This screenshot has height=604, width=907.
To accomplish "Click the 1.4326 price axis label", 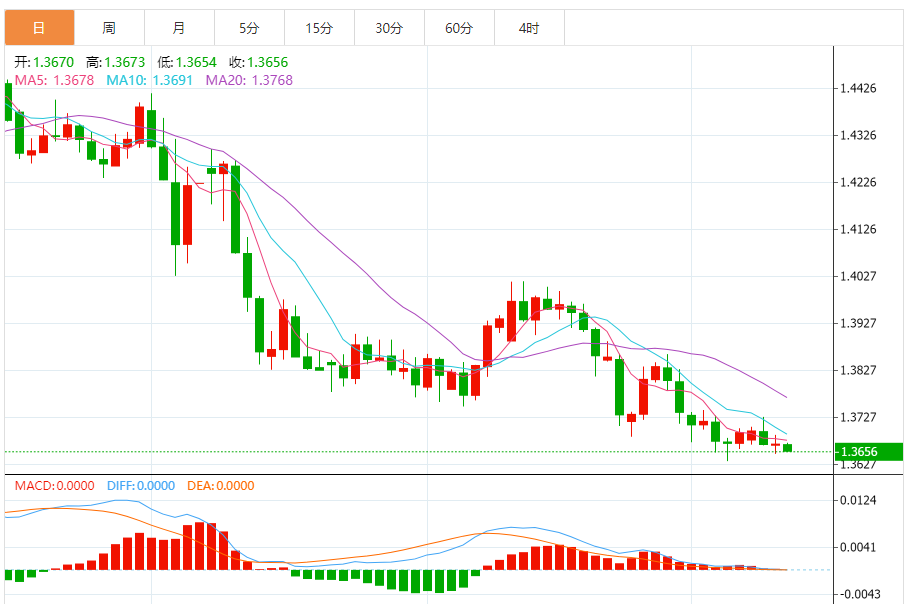I will click(x=858, y=135).
